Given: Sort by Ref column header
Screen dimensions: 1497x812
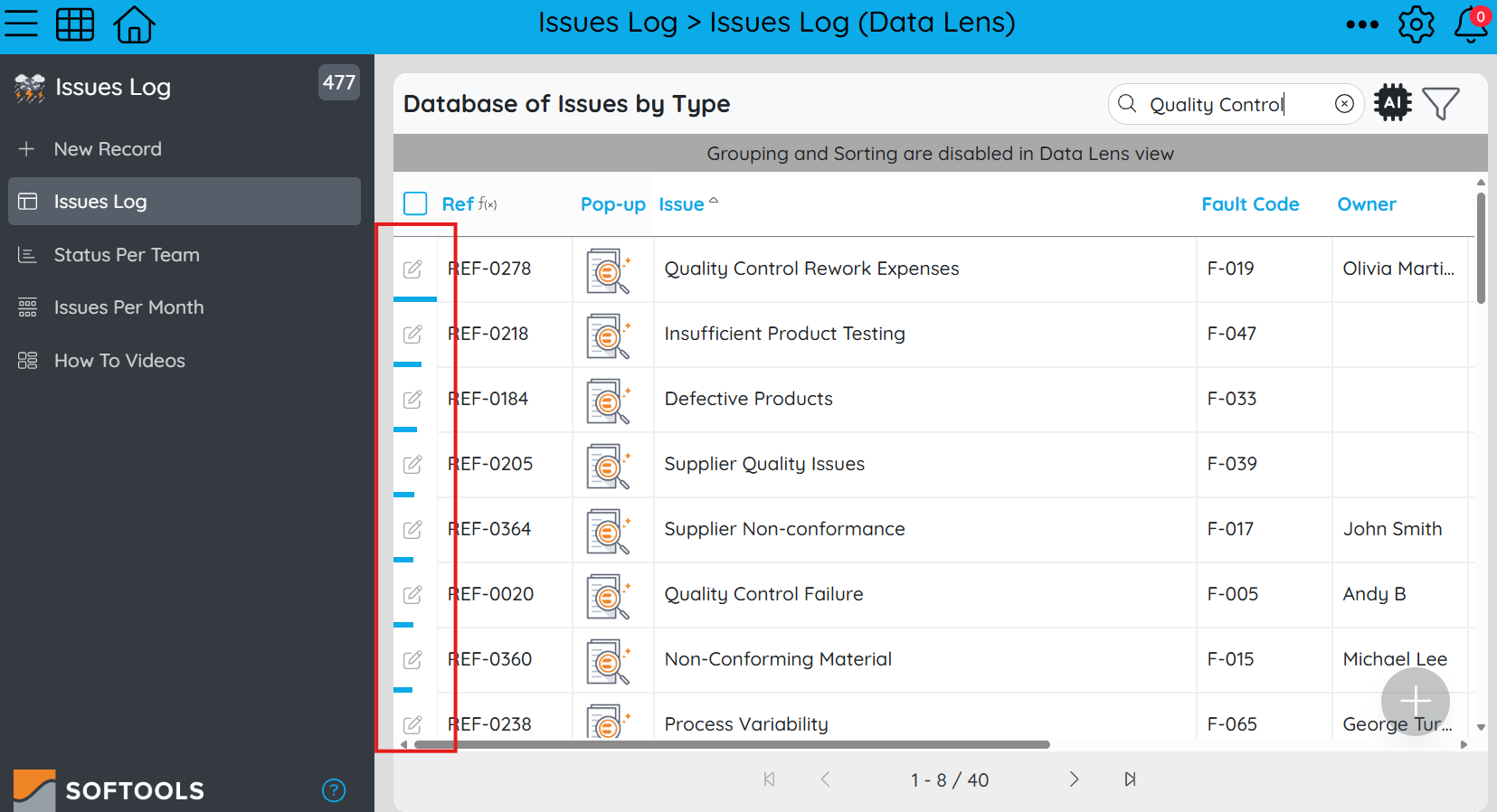Looking at the screenshot, I should (458, 204).
